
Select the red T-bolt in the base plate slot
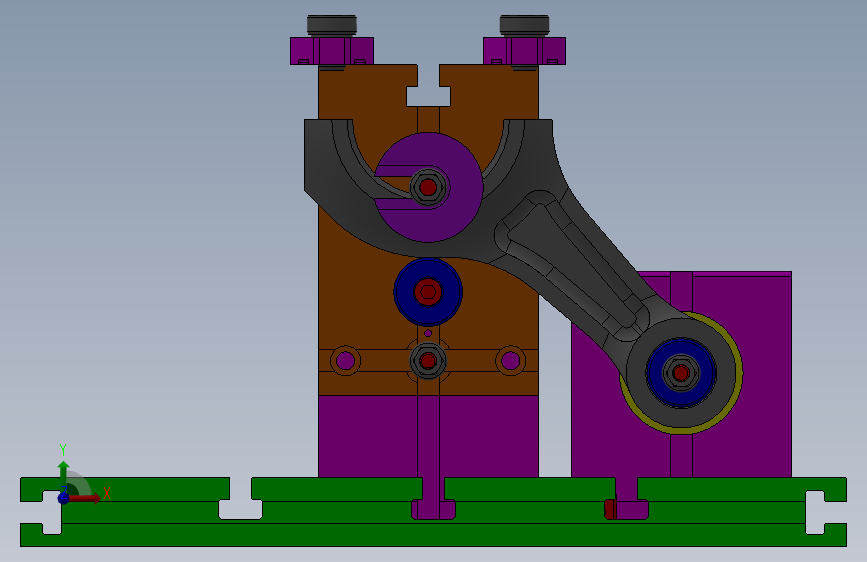click(610, 509)
